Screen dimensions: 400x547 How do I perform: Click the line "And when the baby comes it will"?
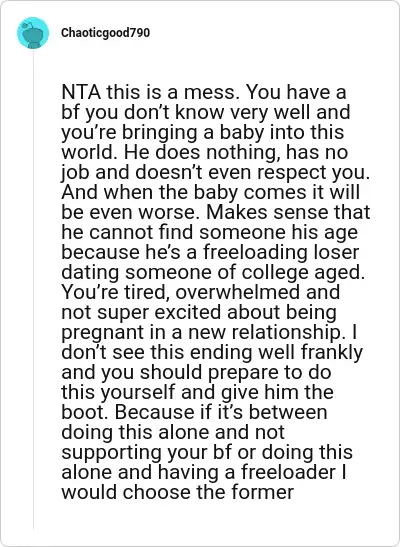(x=210, y=192)
